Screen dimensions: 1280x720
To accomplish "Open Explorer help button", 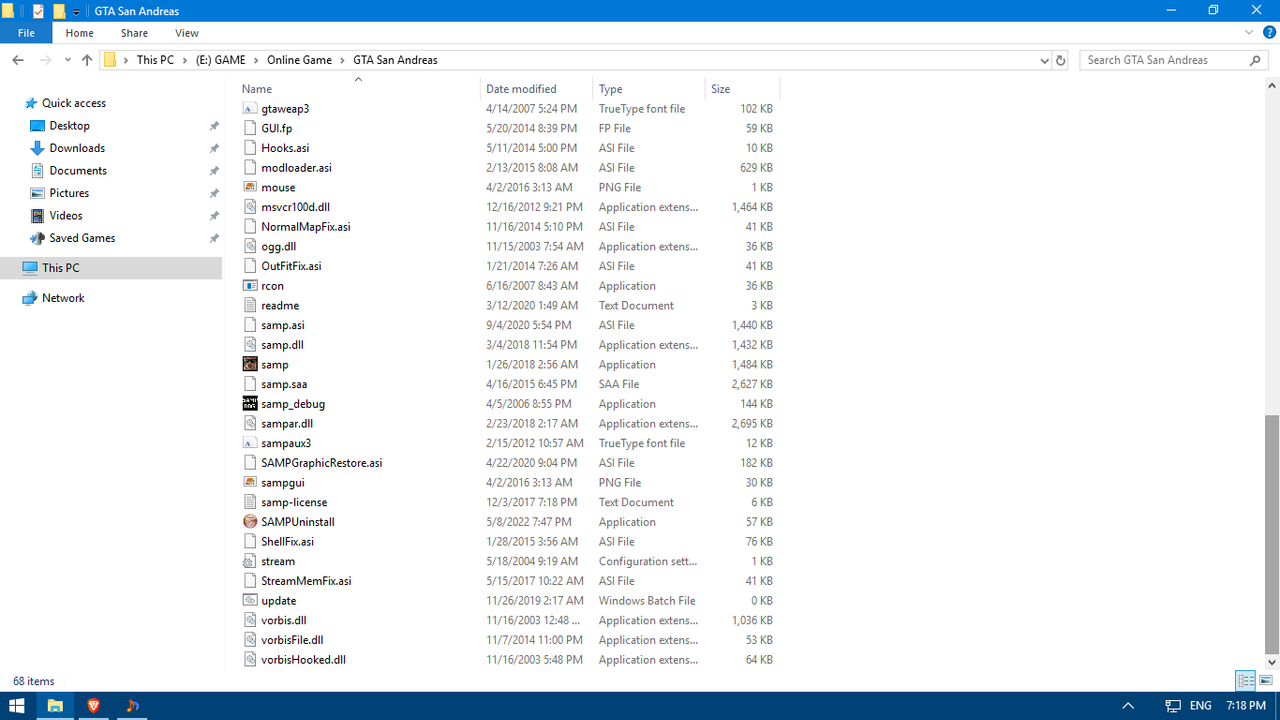I will click(x=1267, y=33).
